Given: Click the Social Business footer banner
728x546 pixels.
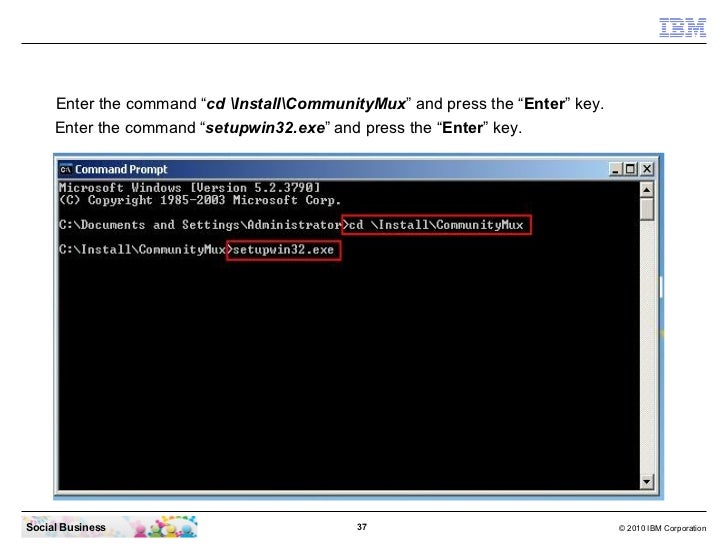Looking at the screenshot, I should pos(109,527).
